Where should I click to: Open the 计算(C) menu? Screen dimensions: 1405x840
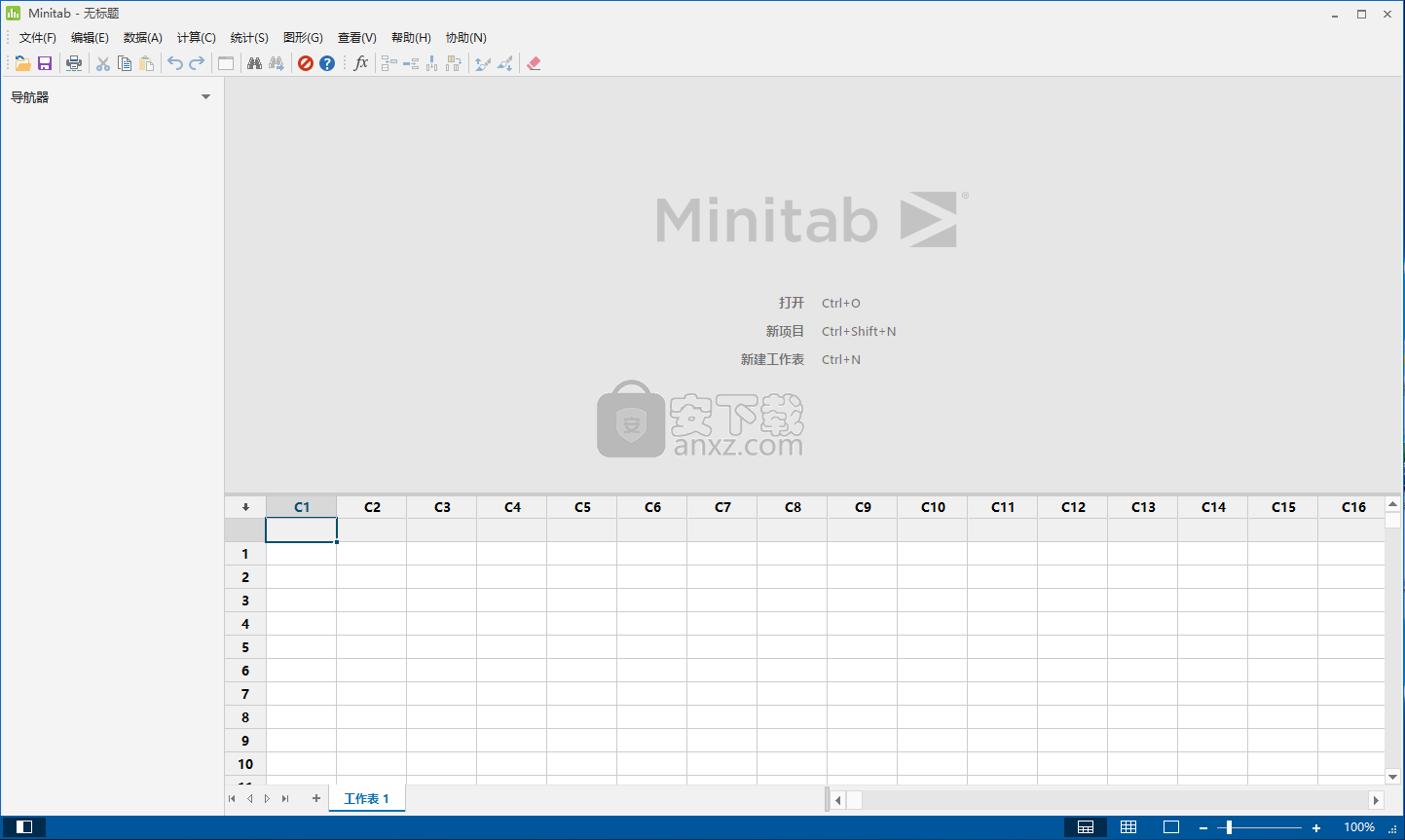(x=197, y=38)
